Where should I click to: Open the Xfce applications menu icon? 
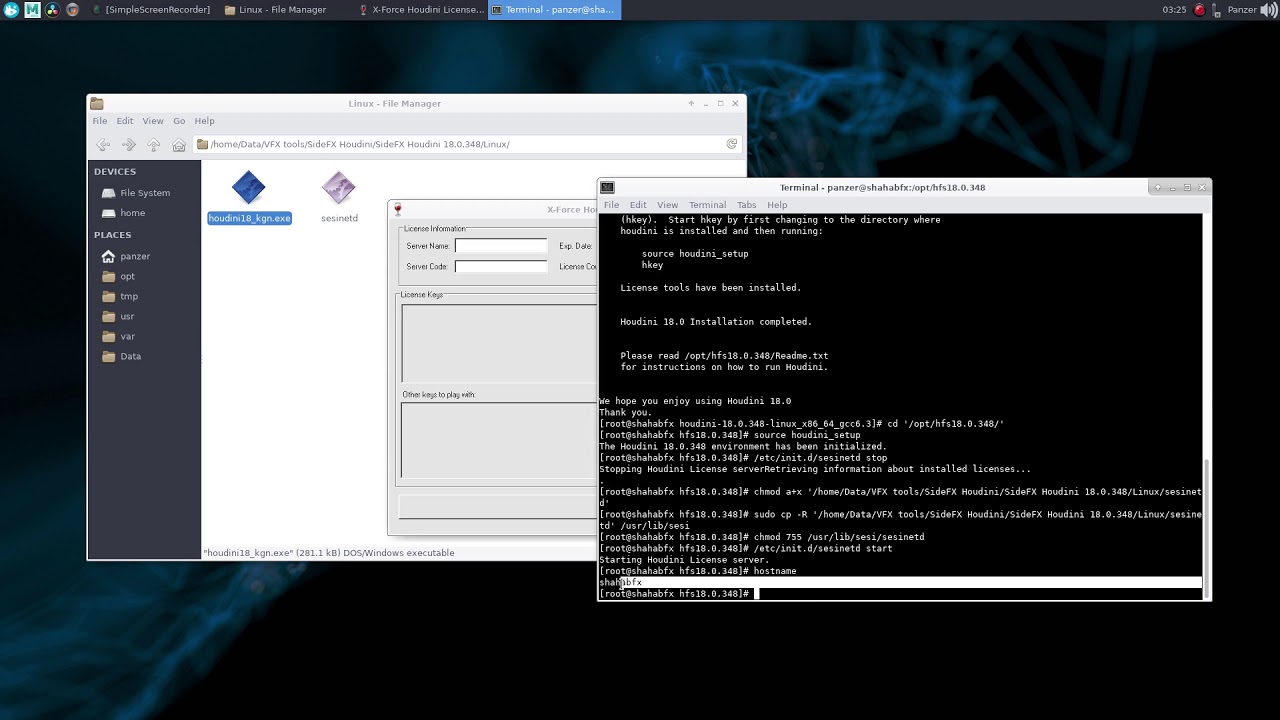[x=11, y=10]
